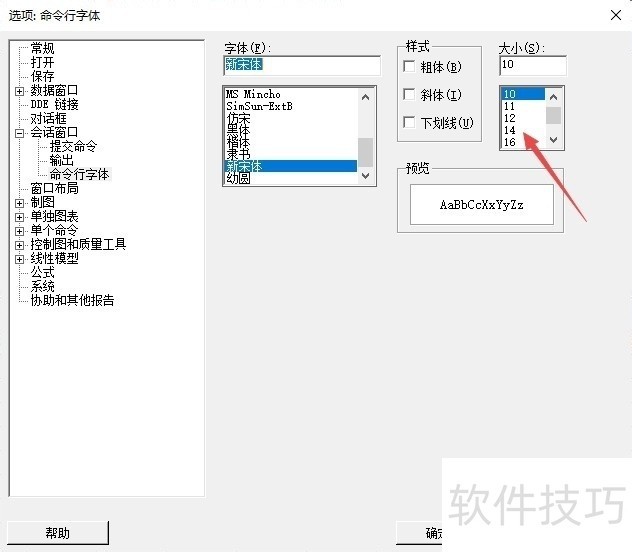Open 协助和其他报告 options page

click(x=73, y=300)
